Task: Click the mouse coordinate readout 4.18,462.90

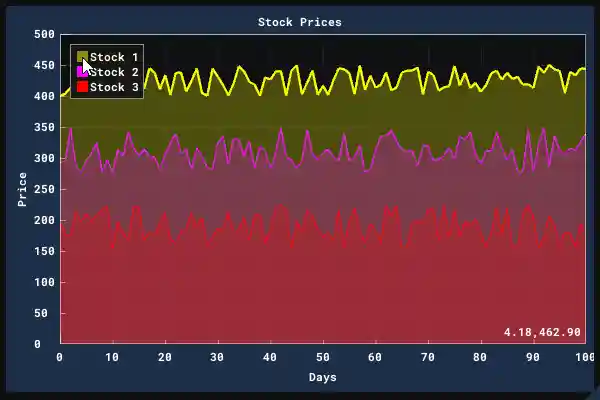Action: [542, 332]
